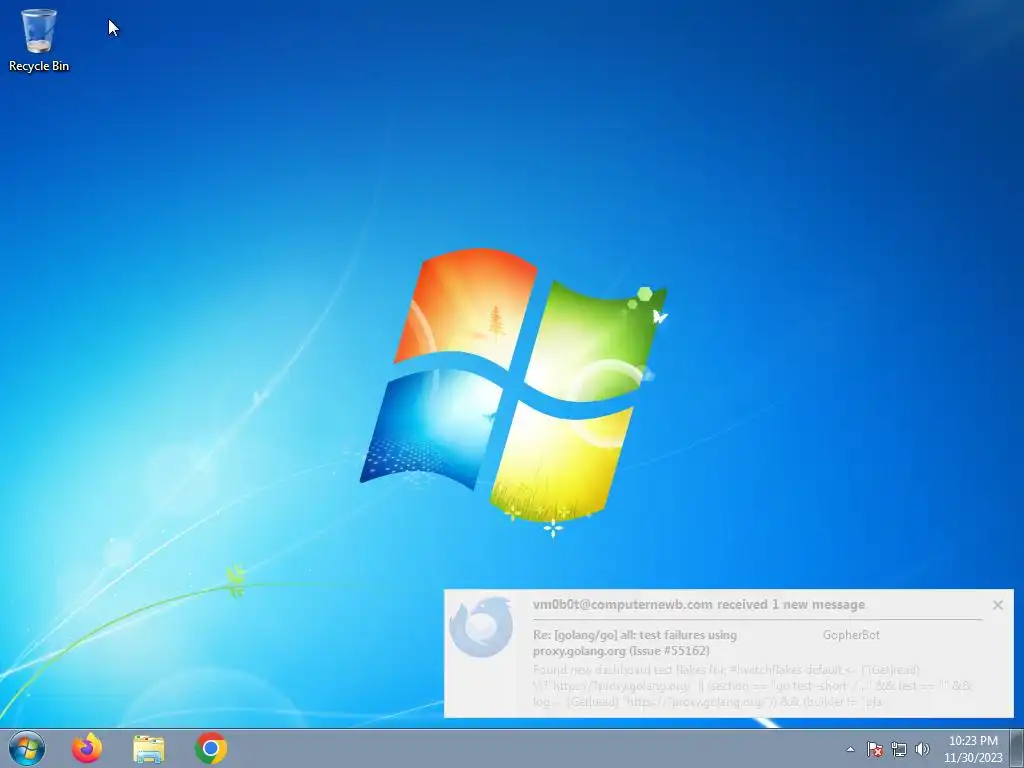The height and width of the screenshot is (768, 1024).
Task: Open the golang/go test failures message subject
Action: (635, 643)
